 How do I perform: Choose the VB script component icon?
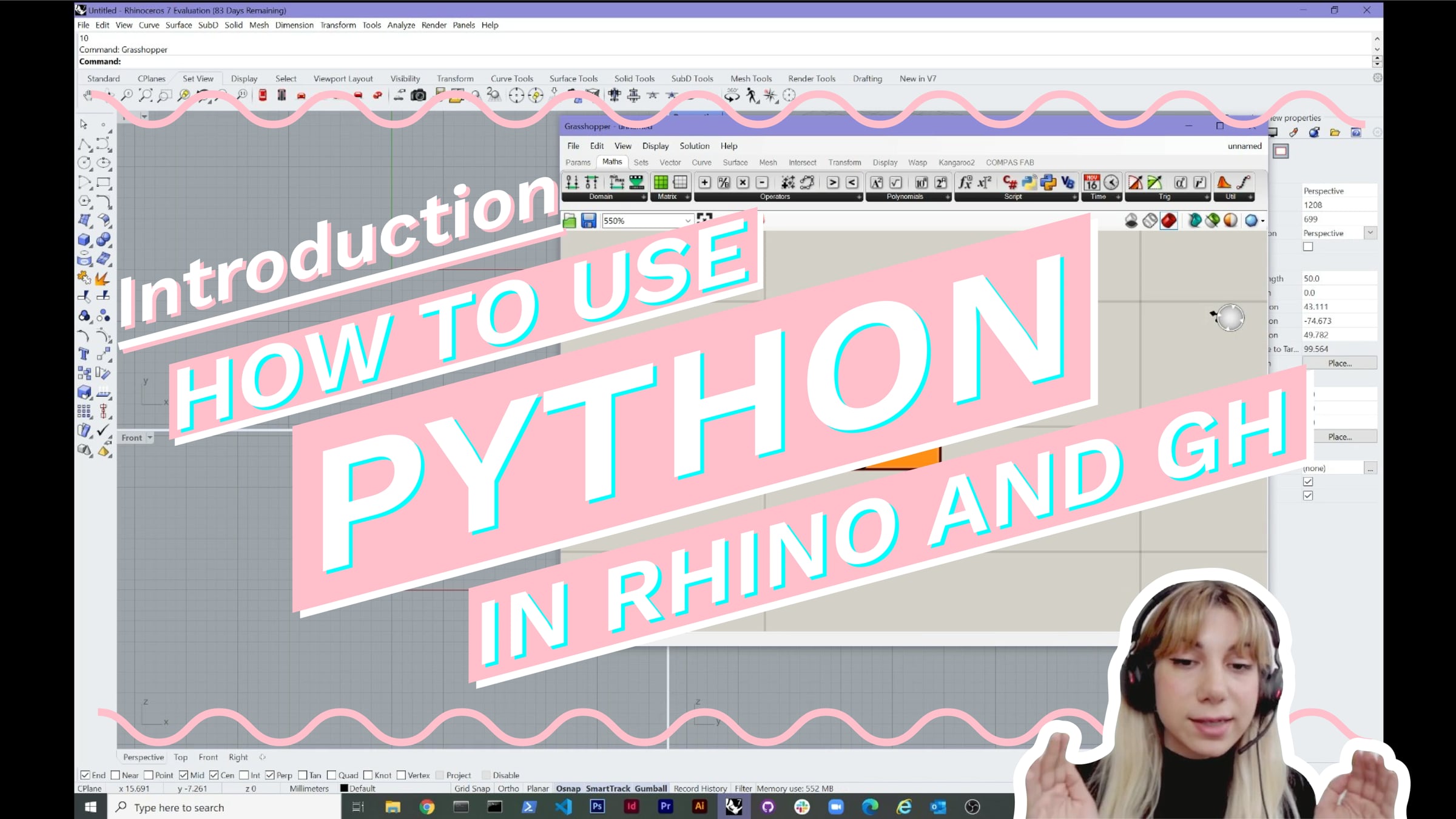point(1068,183)
